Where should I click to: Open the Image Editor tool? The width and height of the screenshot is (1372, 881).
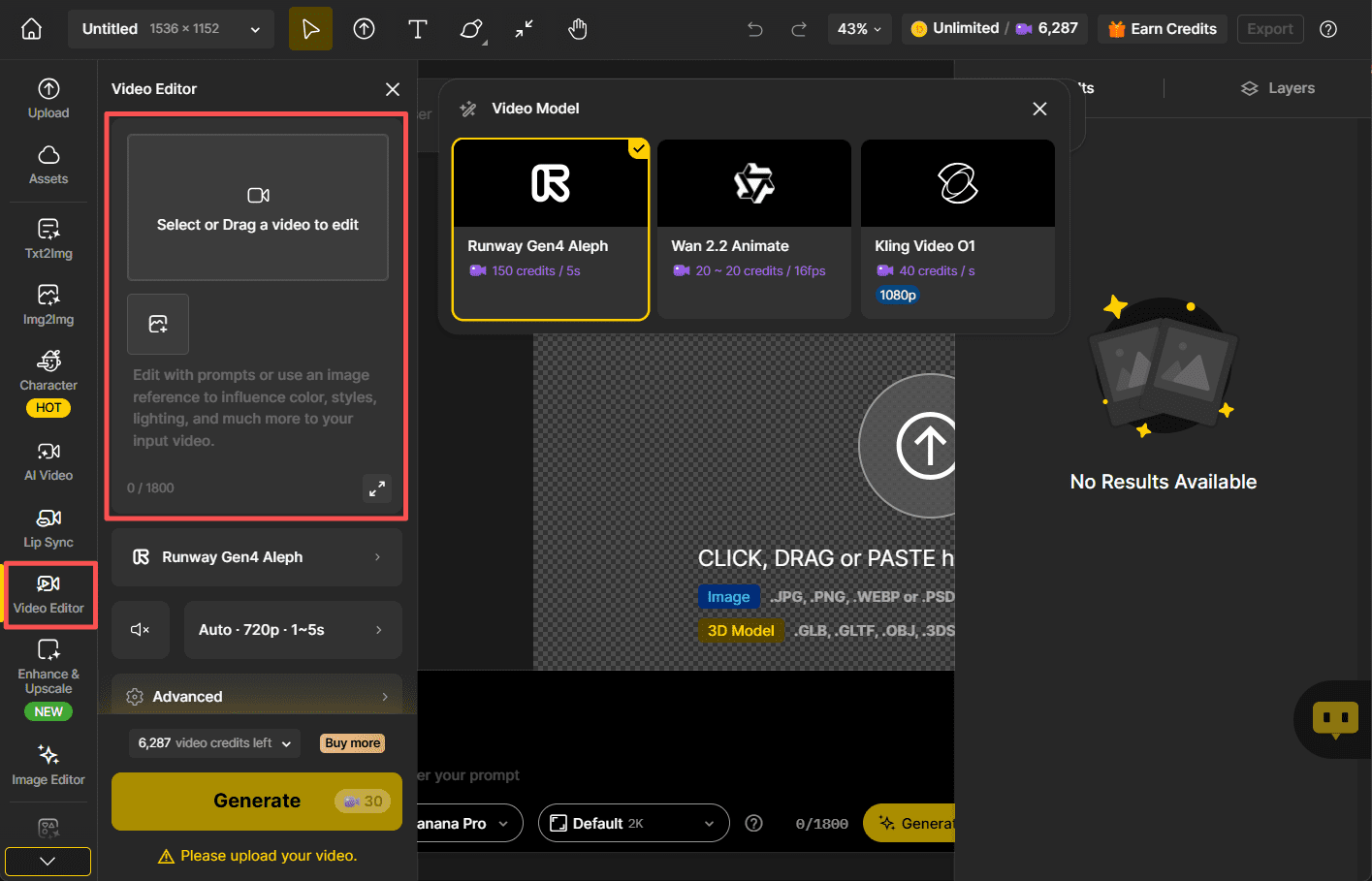pos(48,766)
